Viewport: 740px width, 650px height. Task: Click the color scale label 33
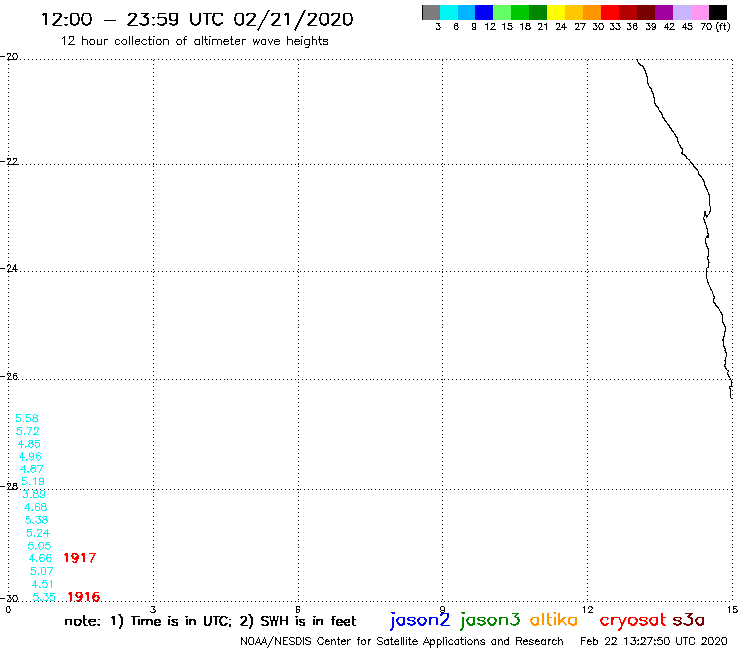coord(615,27)
